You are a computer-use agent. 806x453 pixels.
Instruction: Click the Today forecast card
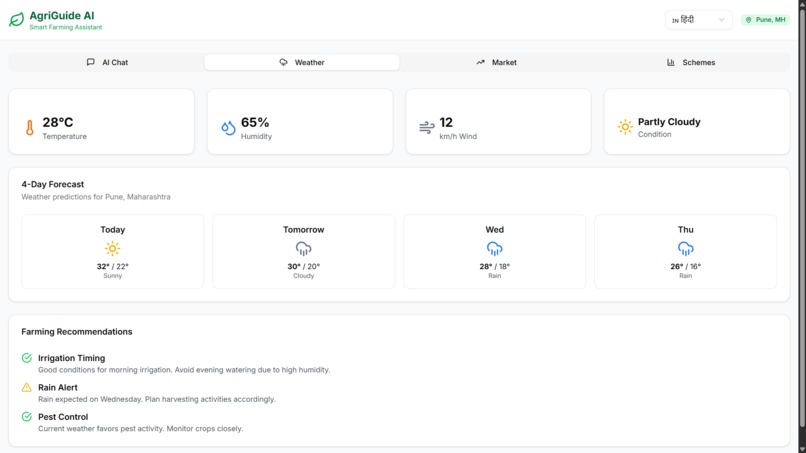113,251
